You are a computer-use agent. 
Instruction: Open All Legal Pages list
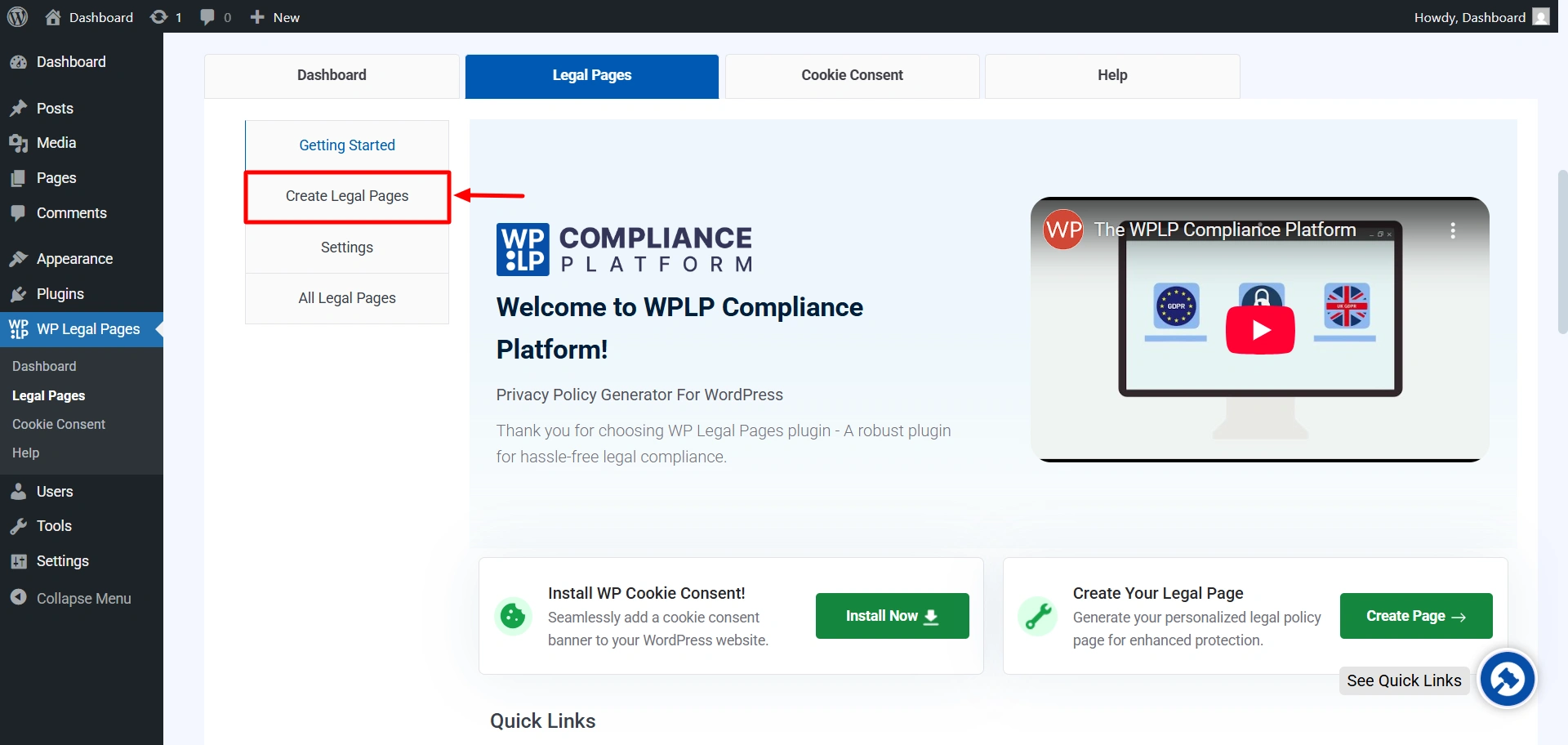coord(347,298)
